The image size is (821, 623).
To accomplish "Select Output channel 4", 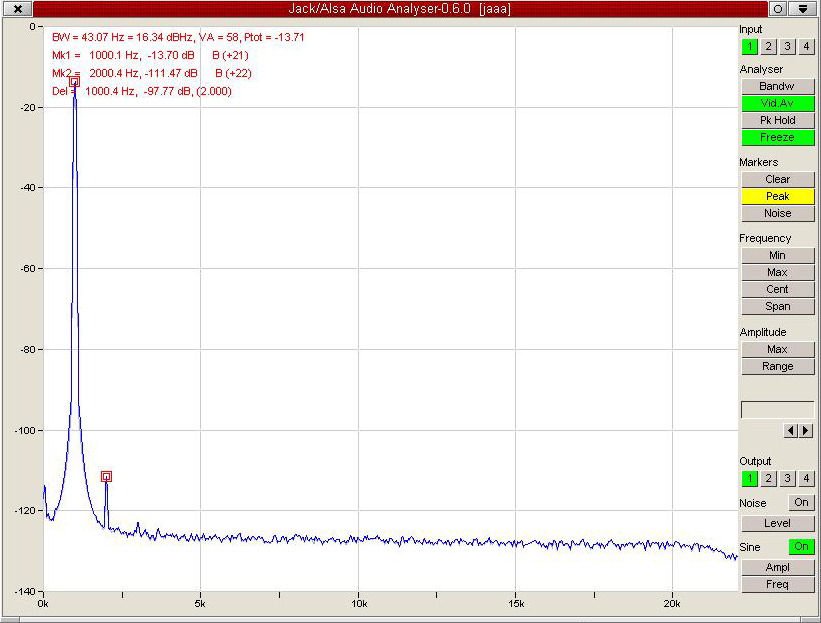I will pos(806,478).
